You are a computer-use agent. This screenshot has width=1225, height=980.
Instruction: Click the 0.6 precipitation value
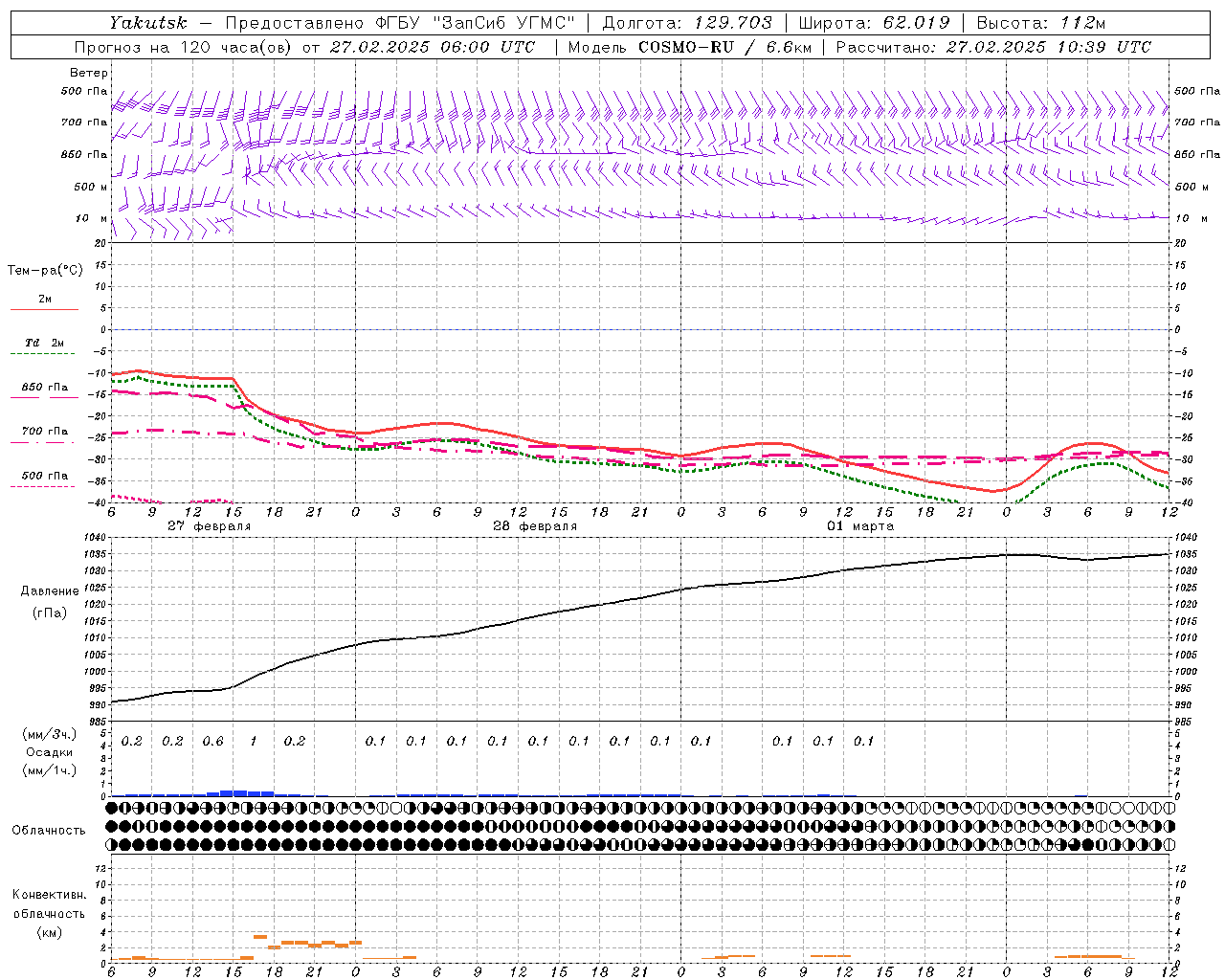(x=213, y=742)
